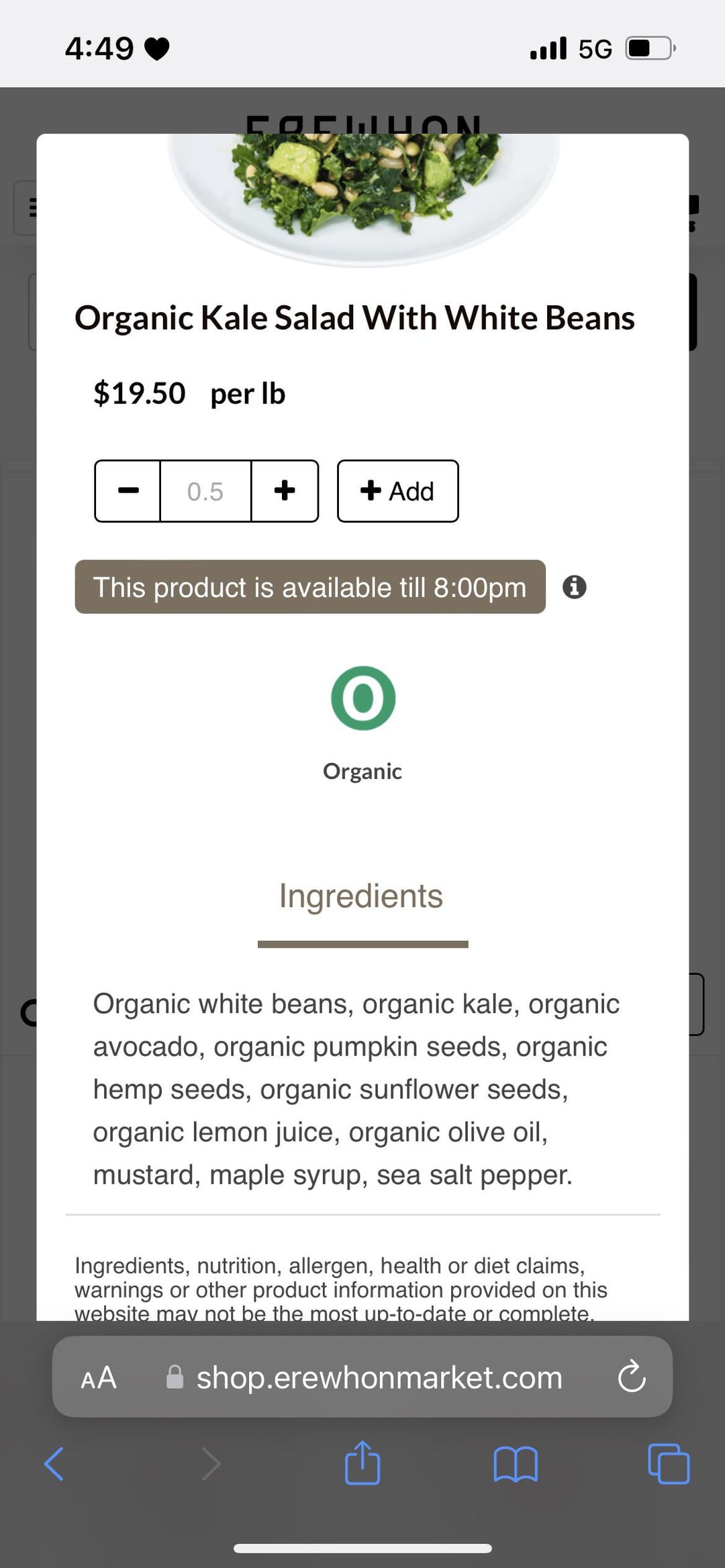Tap the availability till 8:00pm banner
Image resolution: width=725 pixels, height=1568 pixels.
point(310,587)
